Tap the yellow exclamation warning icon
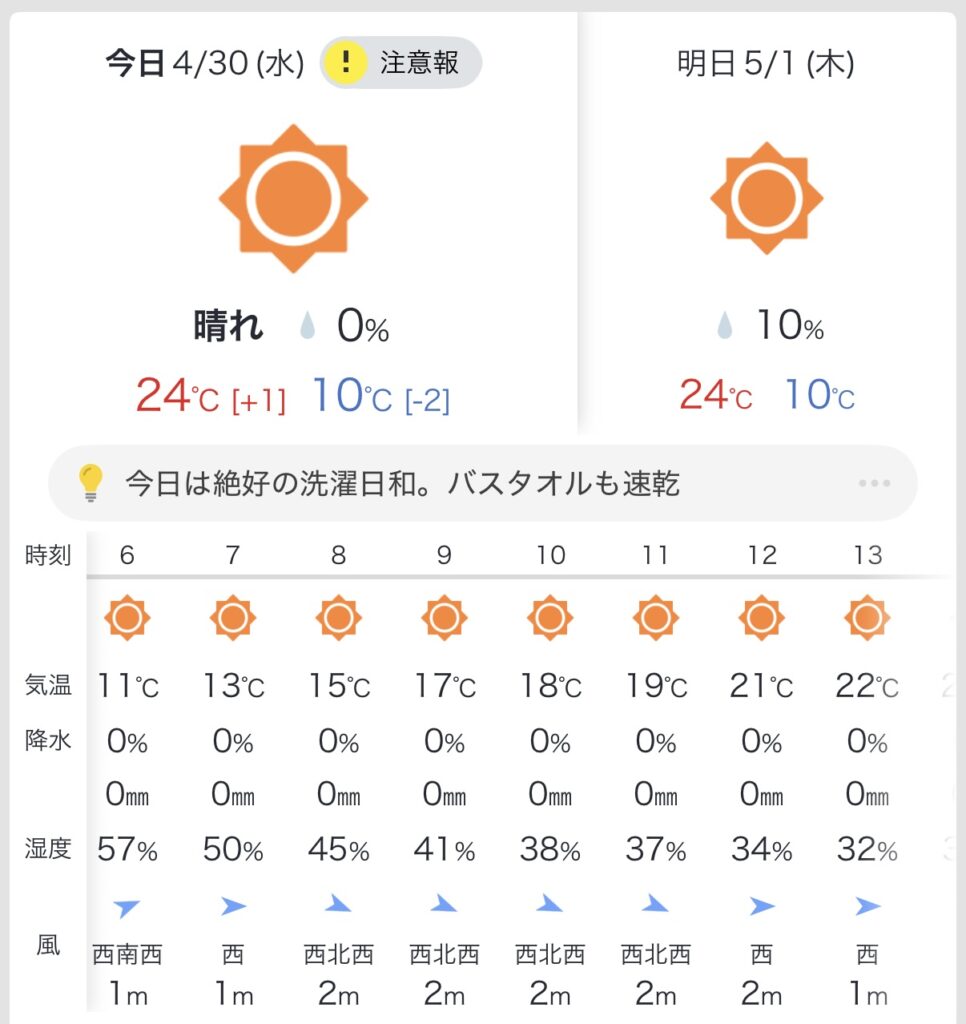 (x=345, y=63)
